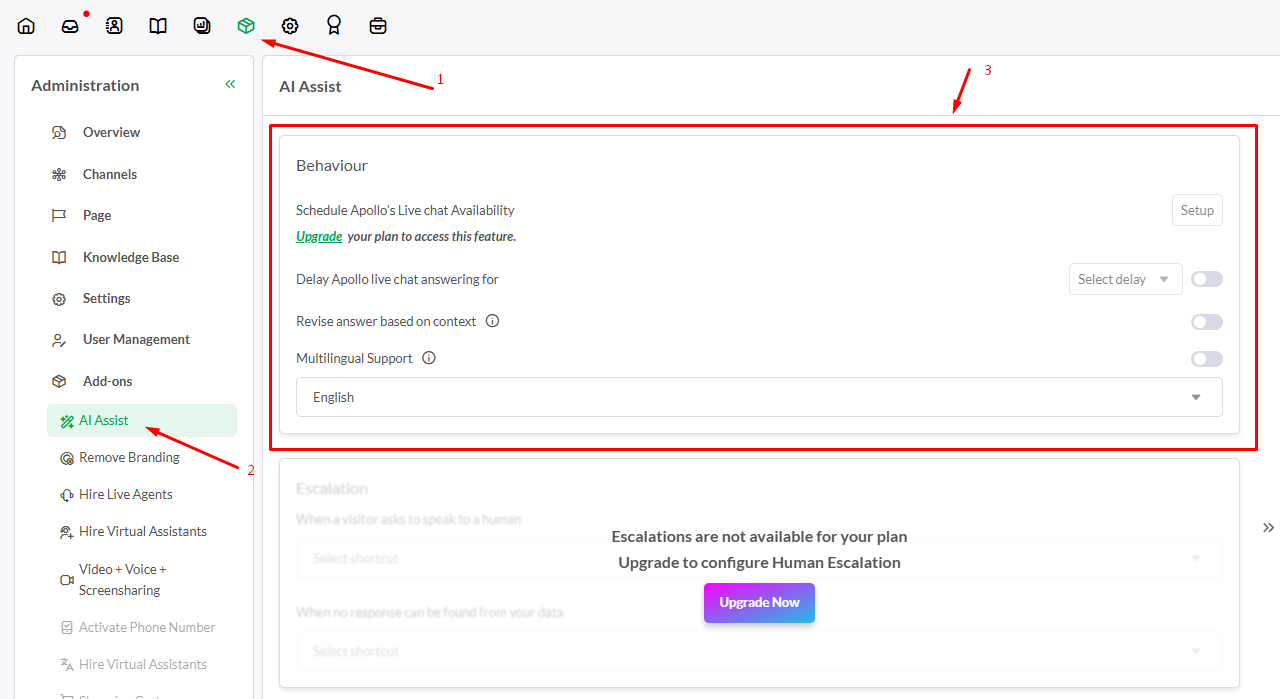
Task: Open the Home dashboard icon
Action: pos(26,26)
